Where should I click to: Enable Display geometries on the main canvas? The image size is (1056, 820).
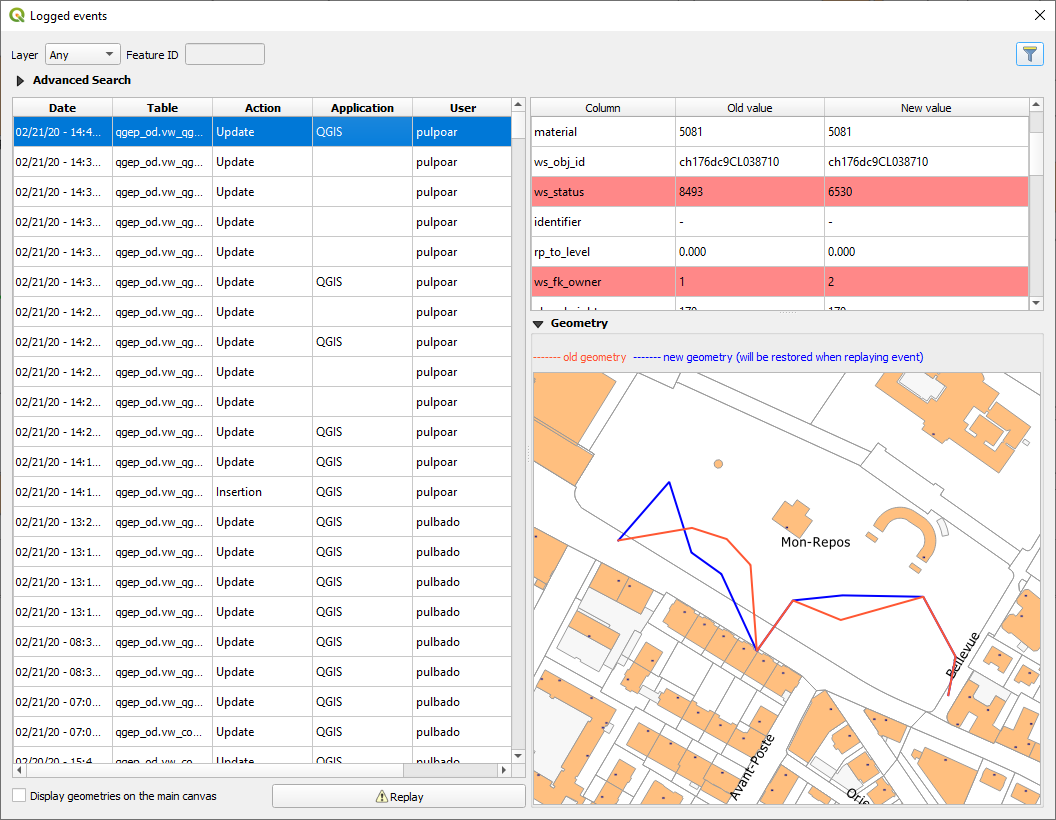tap(20, 796)
